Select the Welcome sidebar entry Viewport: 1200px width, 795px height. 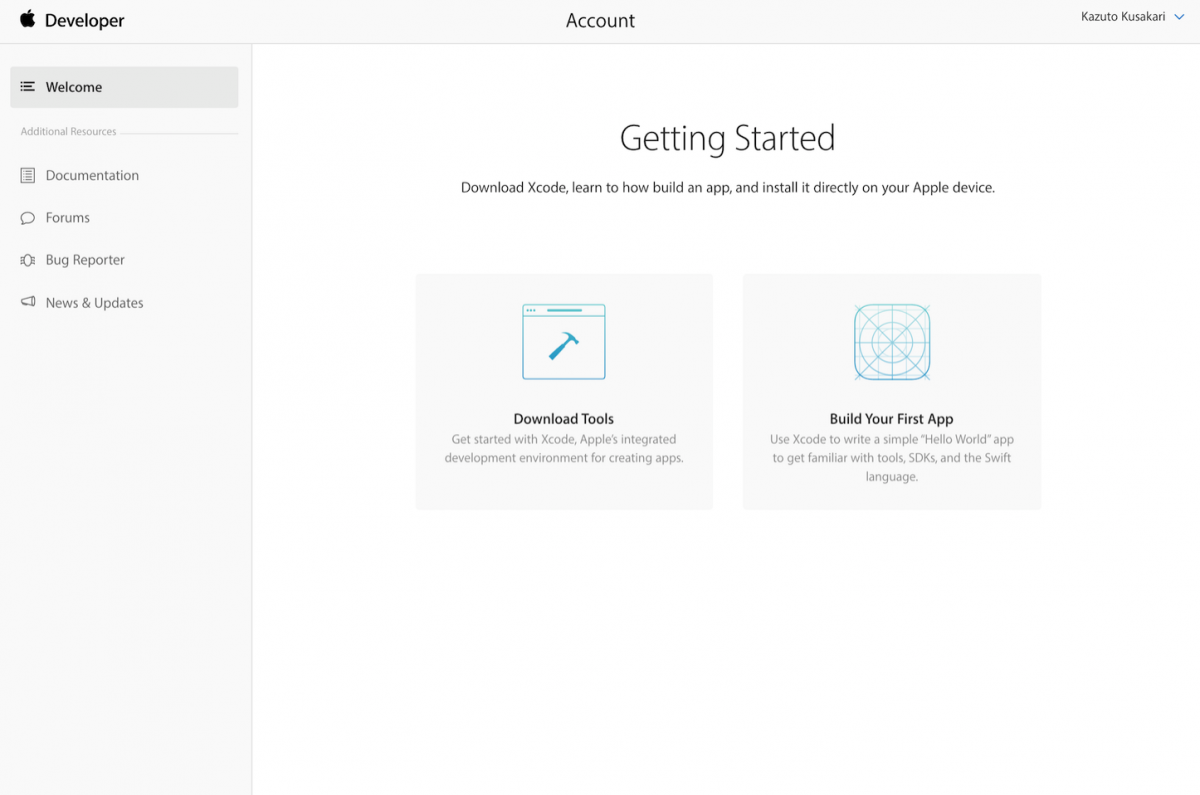point(74,87)
